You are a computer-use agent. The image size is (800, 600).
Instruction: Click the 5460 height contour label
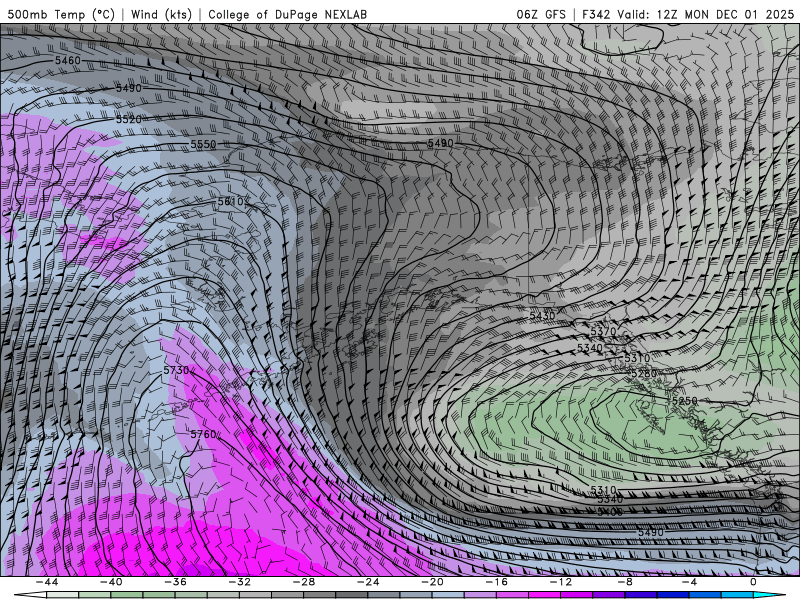(x=67, y=61)
